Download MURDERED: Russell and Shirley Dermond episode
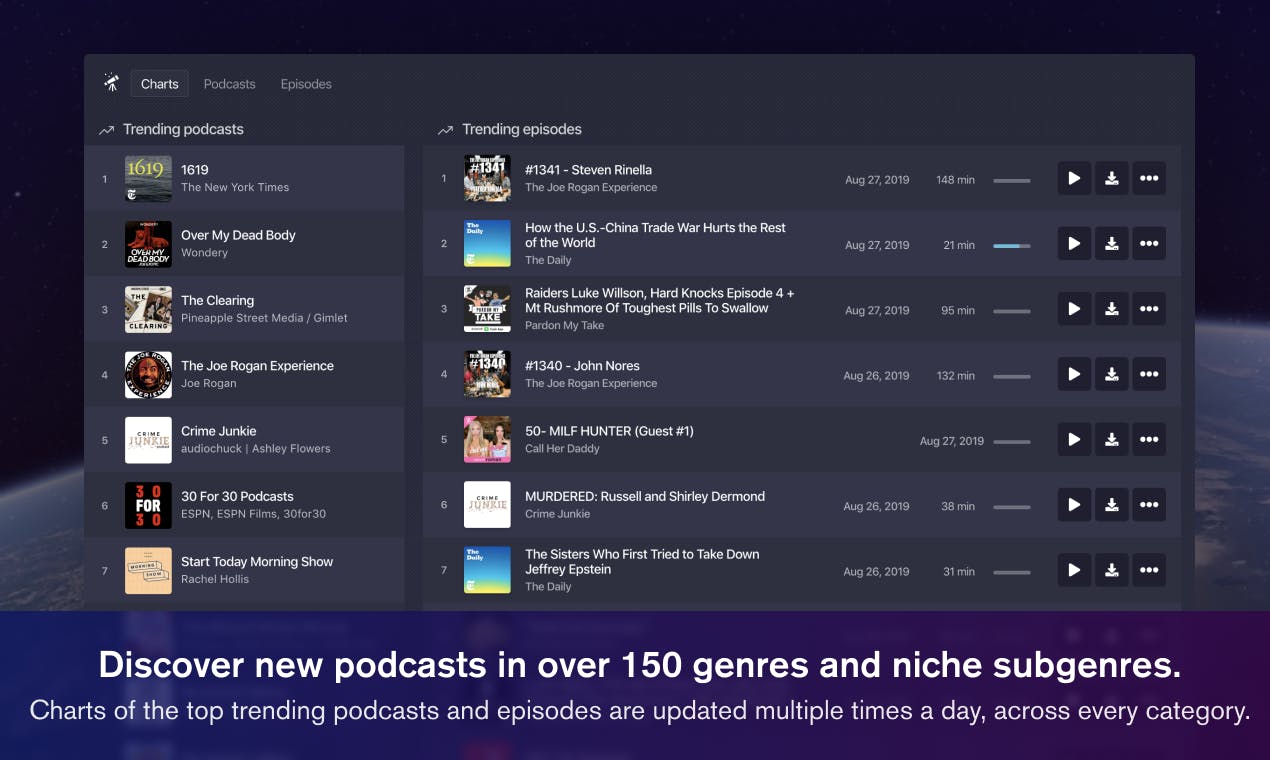The image size is (1270, 760). [1111, 505]
